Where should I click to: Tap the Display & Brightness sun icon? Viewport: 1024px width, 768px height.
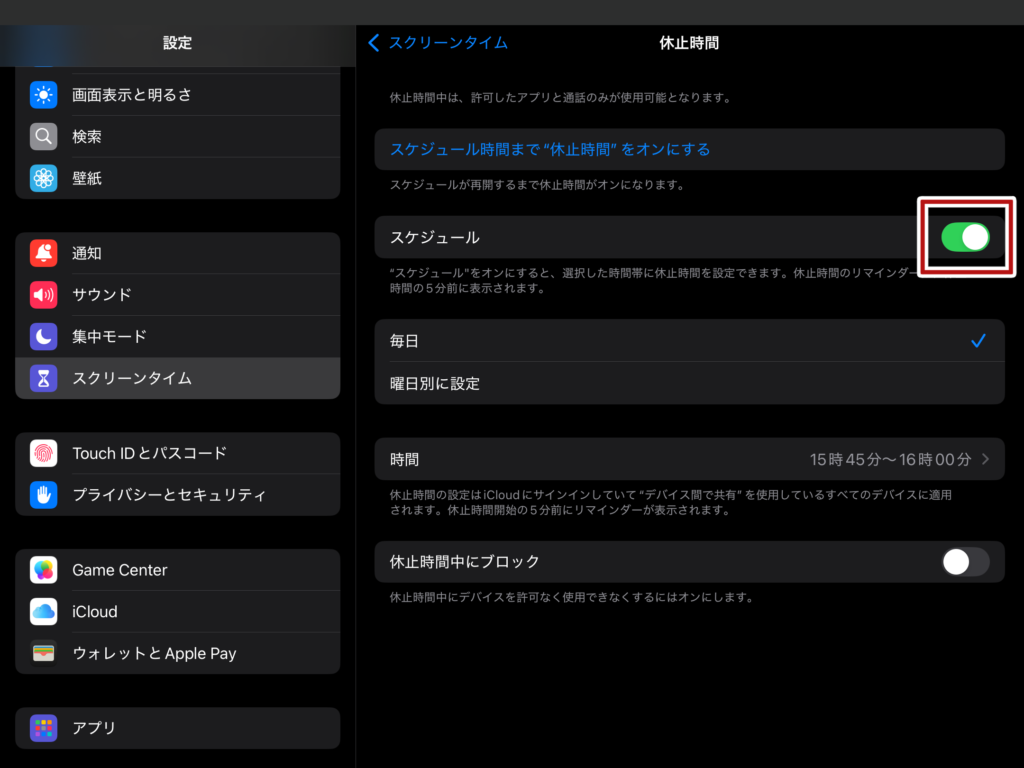coord(43,95)
